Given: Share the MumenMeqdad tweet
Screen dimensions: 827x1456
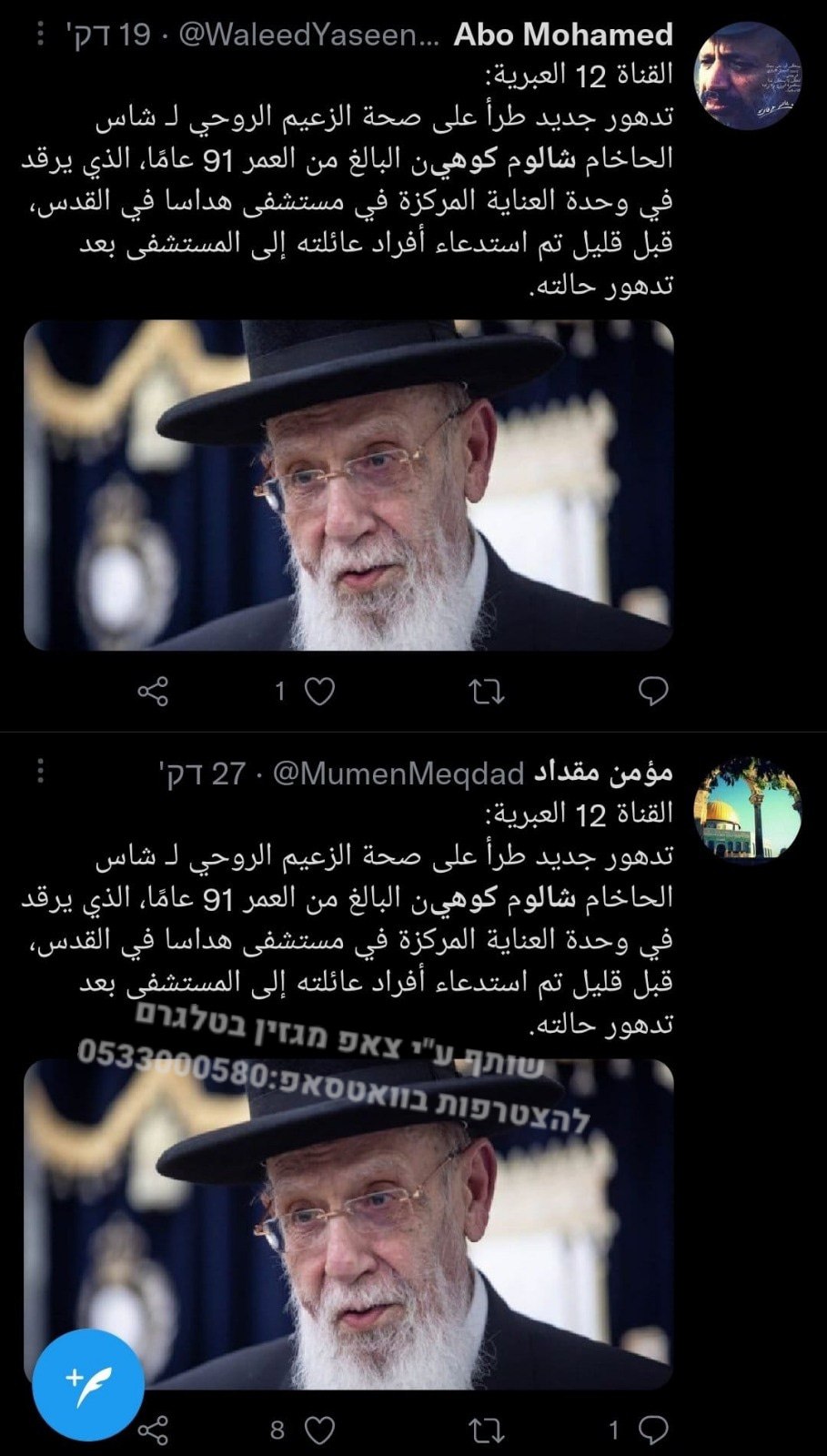Looking at the screenshot, I should pyautogui.click(x=153, y=1430).
